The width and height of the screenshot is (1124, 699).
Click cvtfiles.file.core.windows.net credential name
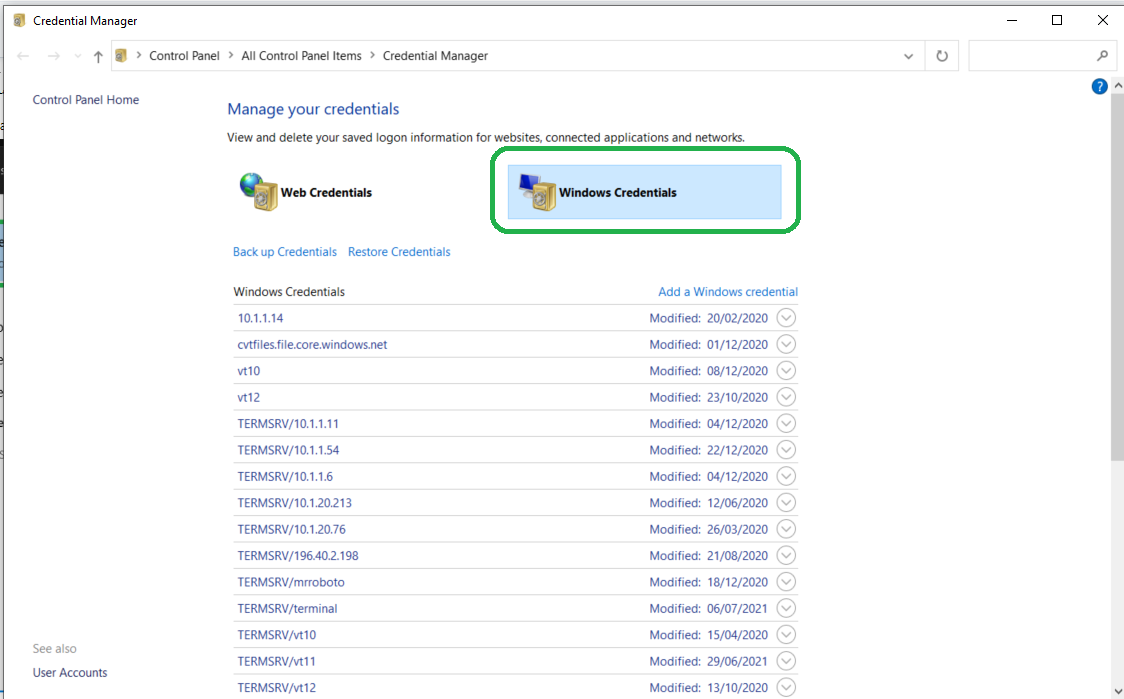tap(312, 345)
